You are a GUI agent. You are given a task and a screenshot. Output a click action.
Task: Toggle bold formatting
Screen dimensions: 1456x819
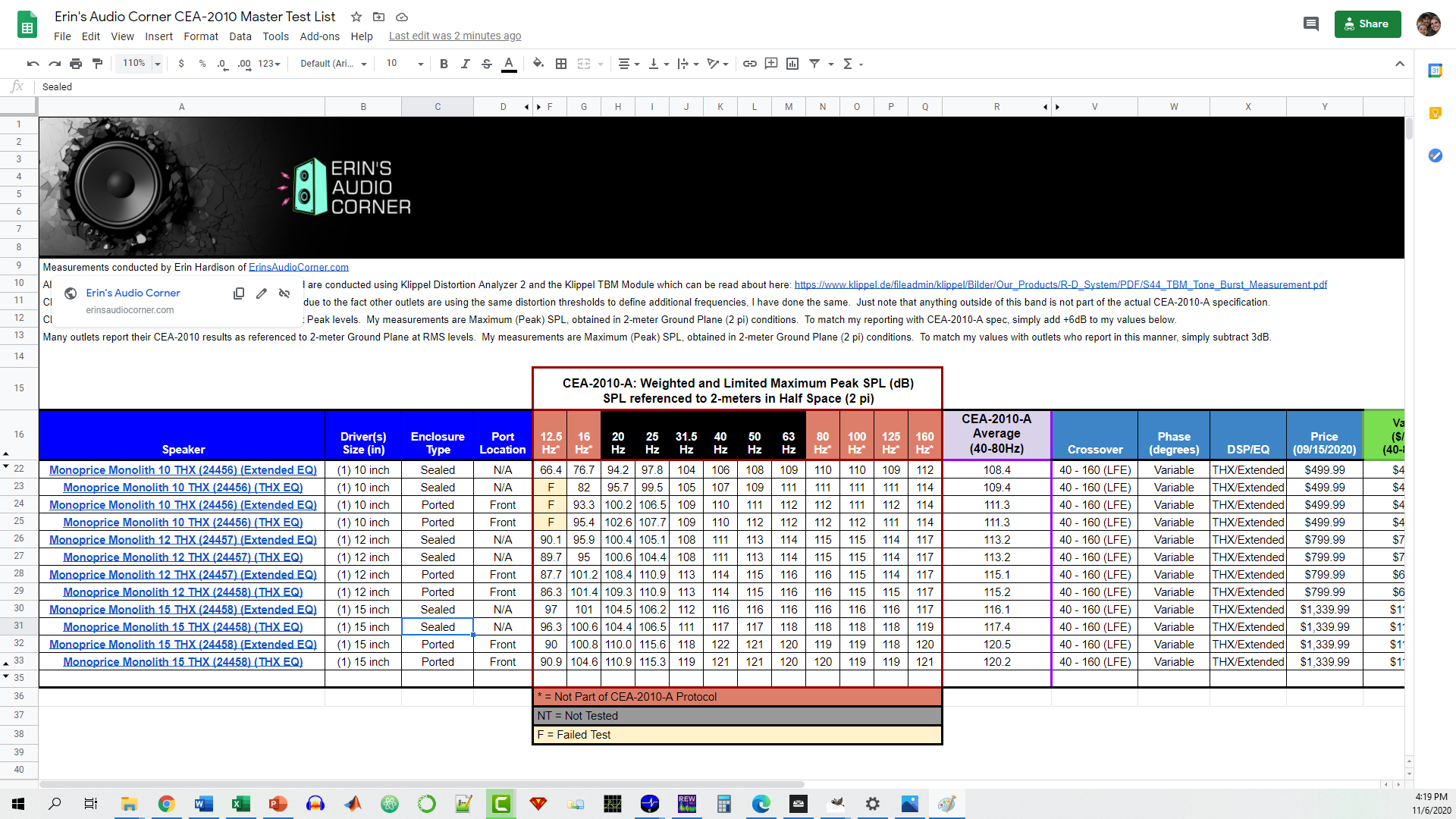coord(444,64)
